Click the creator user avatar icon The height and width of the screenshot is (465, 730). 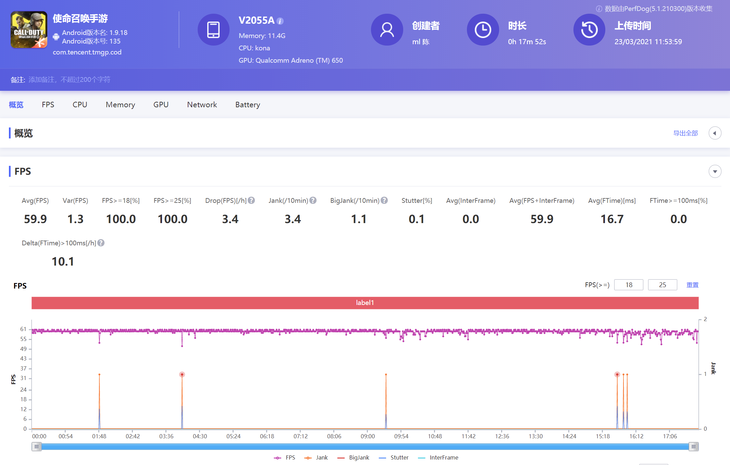click(386, 30)
